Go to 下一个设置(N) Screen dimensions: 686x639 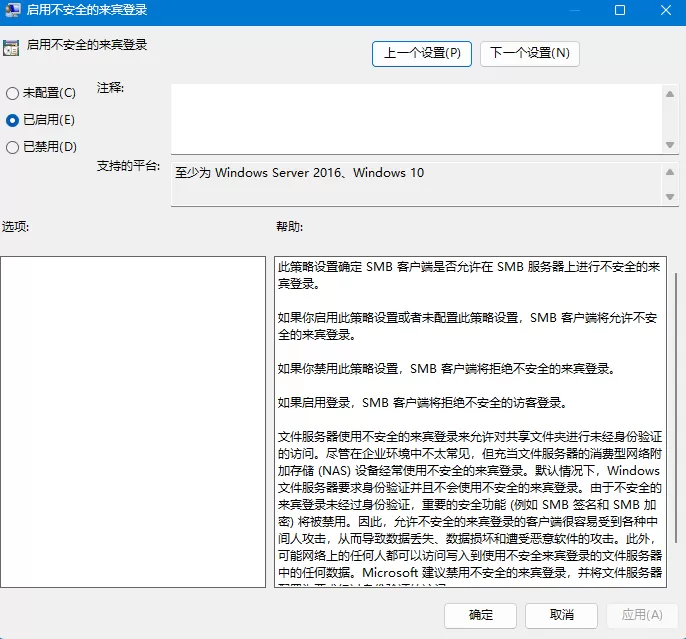[529, 54]
